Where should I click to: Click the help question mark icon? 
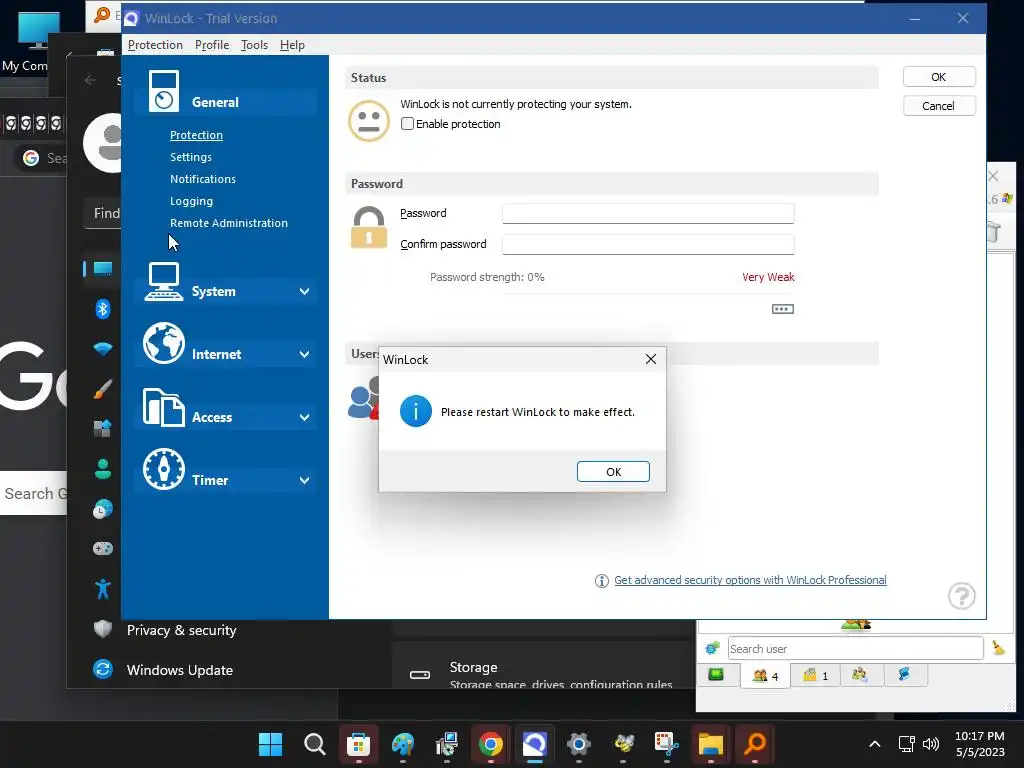tap(961, 596)
